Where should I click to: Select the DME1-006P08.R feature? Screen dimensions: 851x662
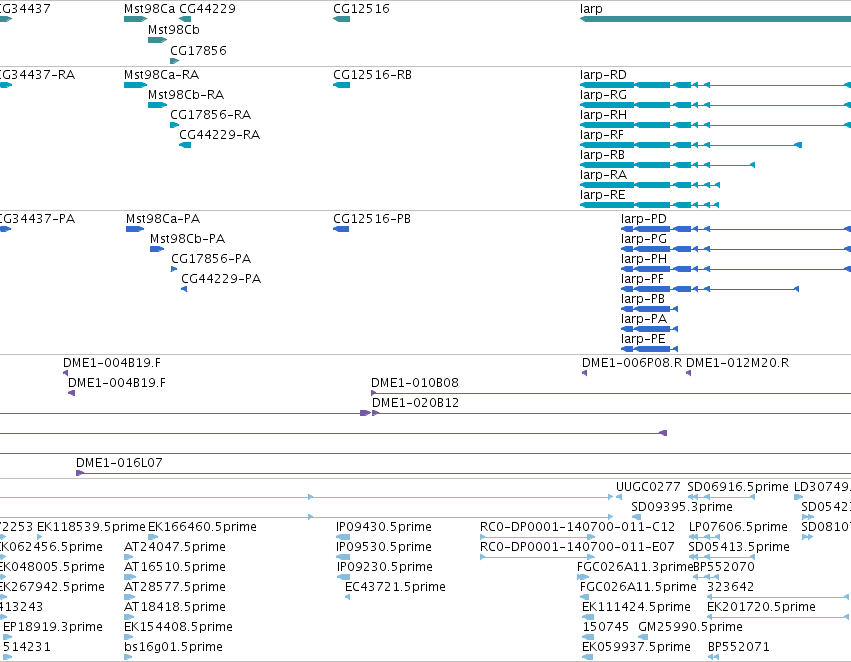click(x=585, y=373)
